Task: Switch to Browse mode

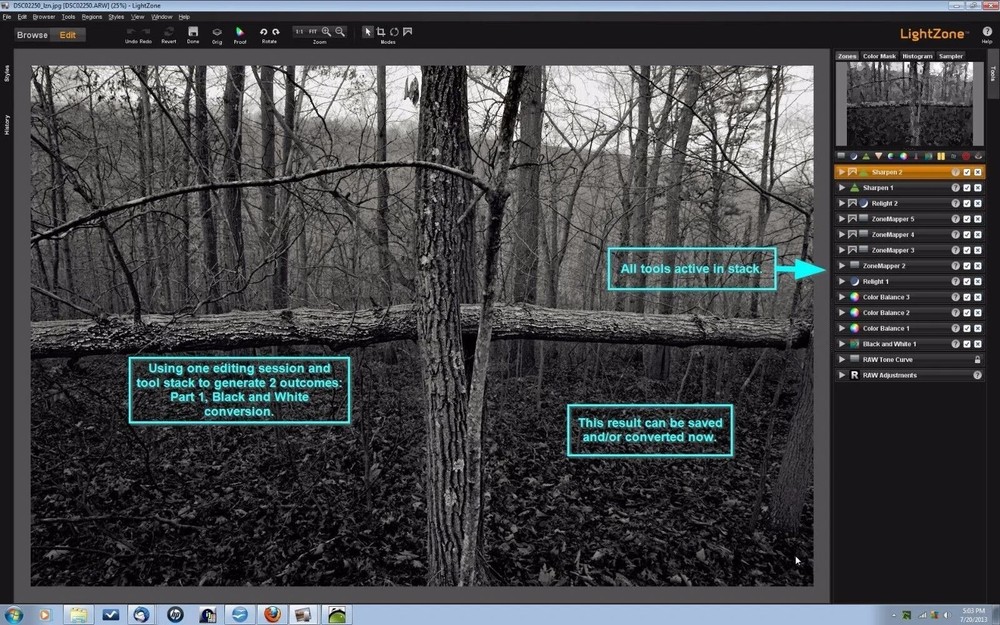Action: point(31,34)
